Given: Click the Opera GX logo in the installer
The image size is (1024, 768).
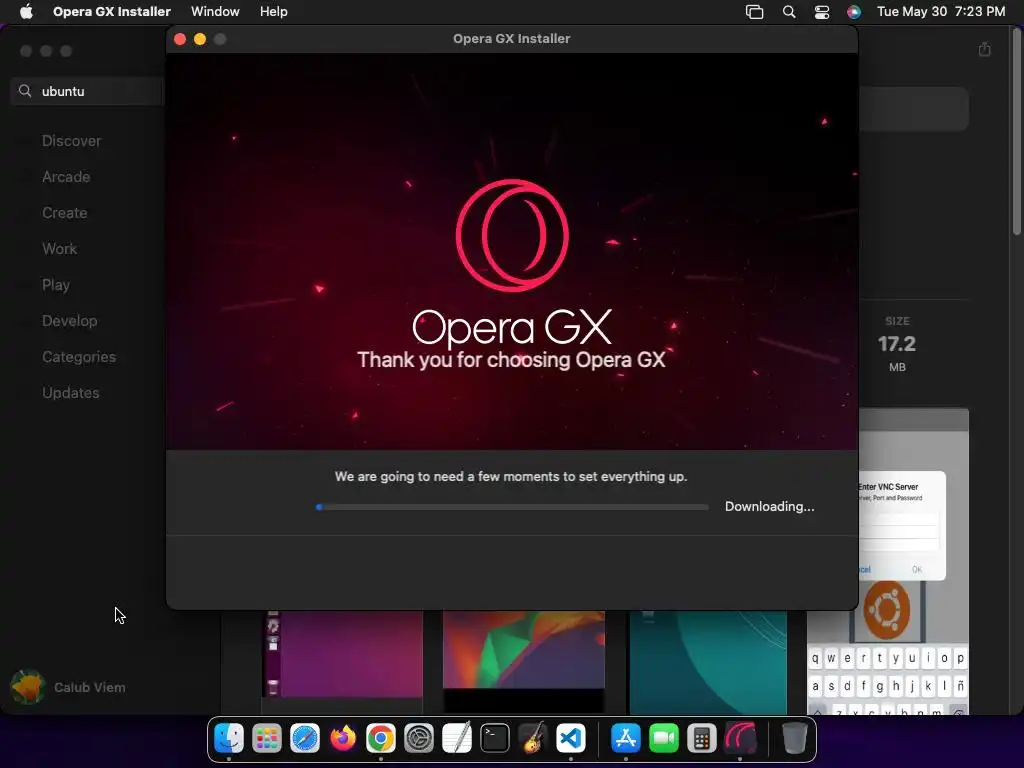Looking at the screenshot, I should point(512,235).
